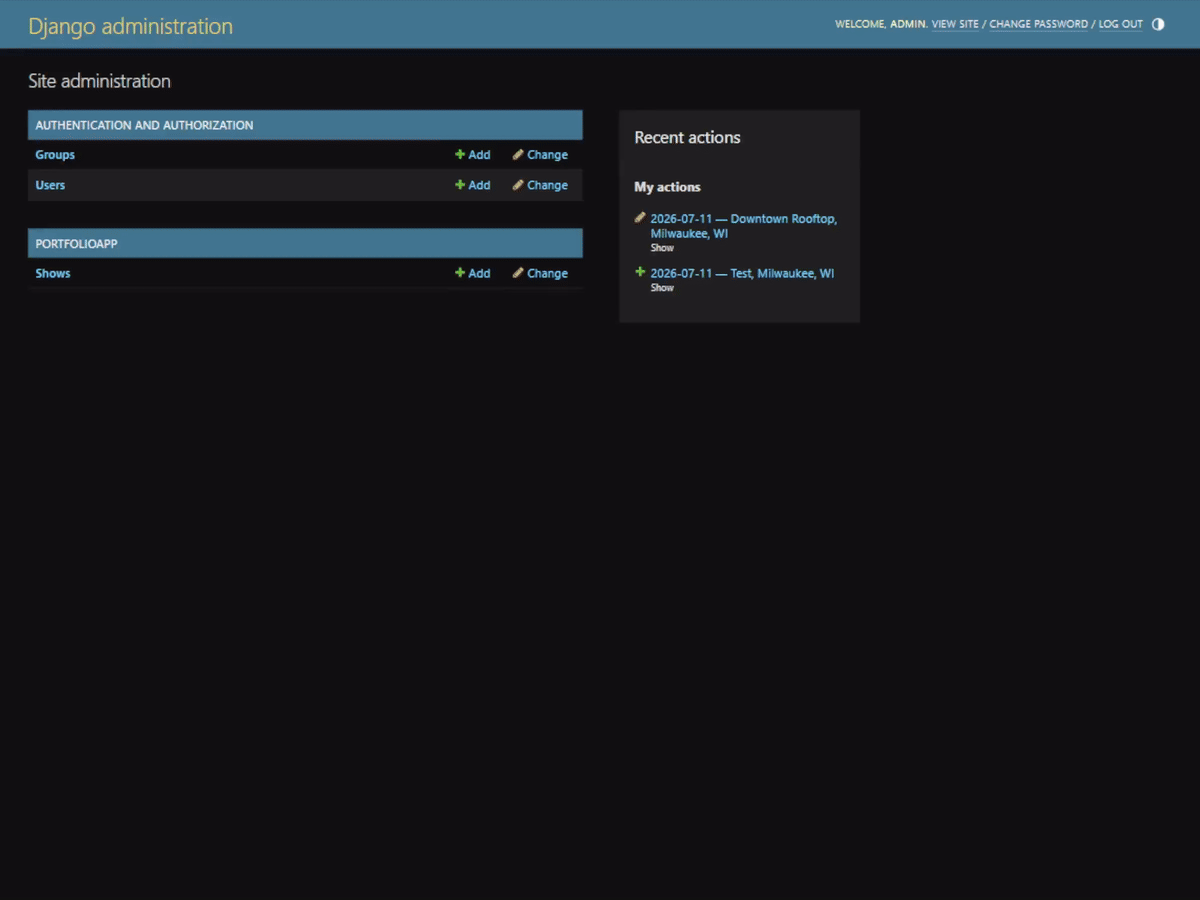Click the Site administration heading
The width and height of the screenshot is (1200, 900).
click(99, 81)
